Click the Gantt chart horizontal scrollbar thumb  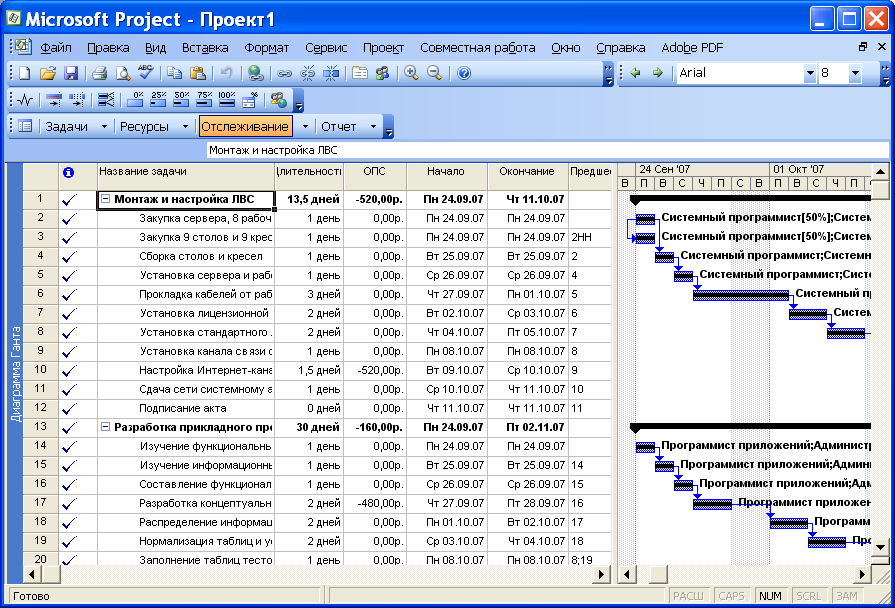point(659,574)
